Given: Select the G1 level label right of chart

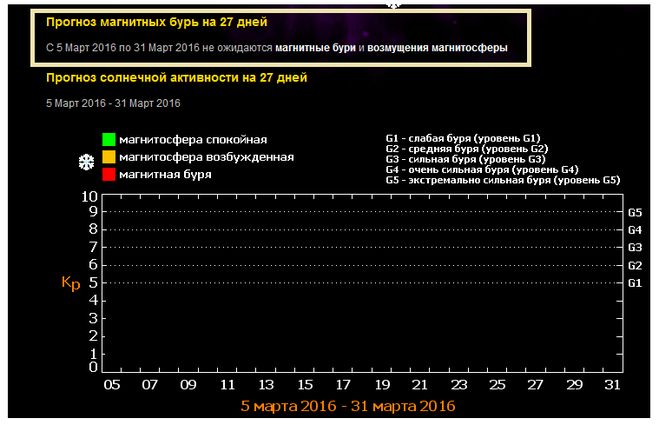Looking at the screenshot, I should point(634,284).
